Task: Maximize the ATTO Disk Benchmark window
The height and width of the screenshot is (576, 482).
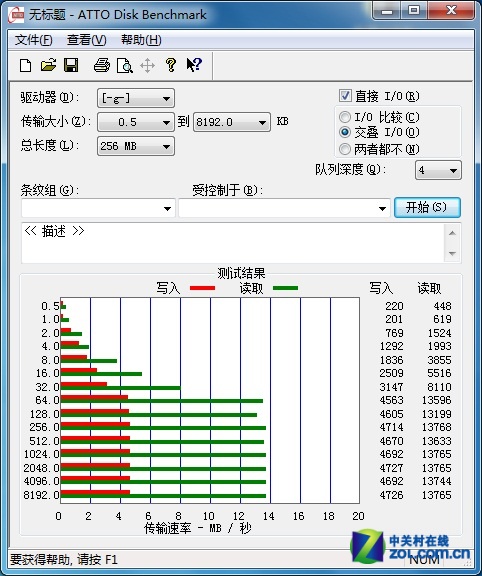Action: point(414,10)
